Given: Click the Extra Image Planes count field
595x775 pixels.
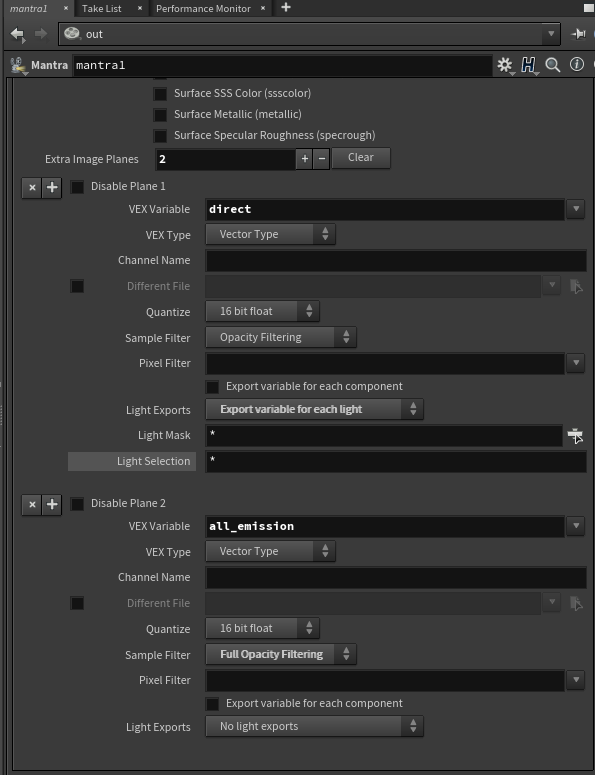Looking at the screenshot, I should 226,159.
